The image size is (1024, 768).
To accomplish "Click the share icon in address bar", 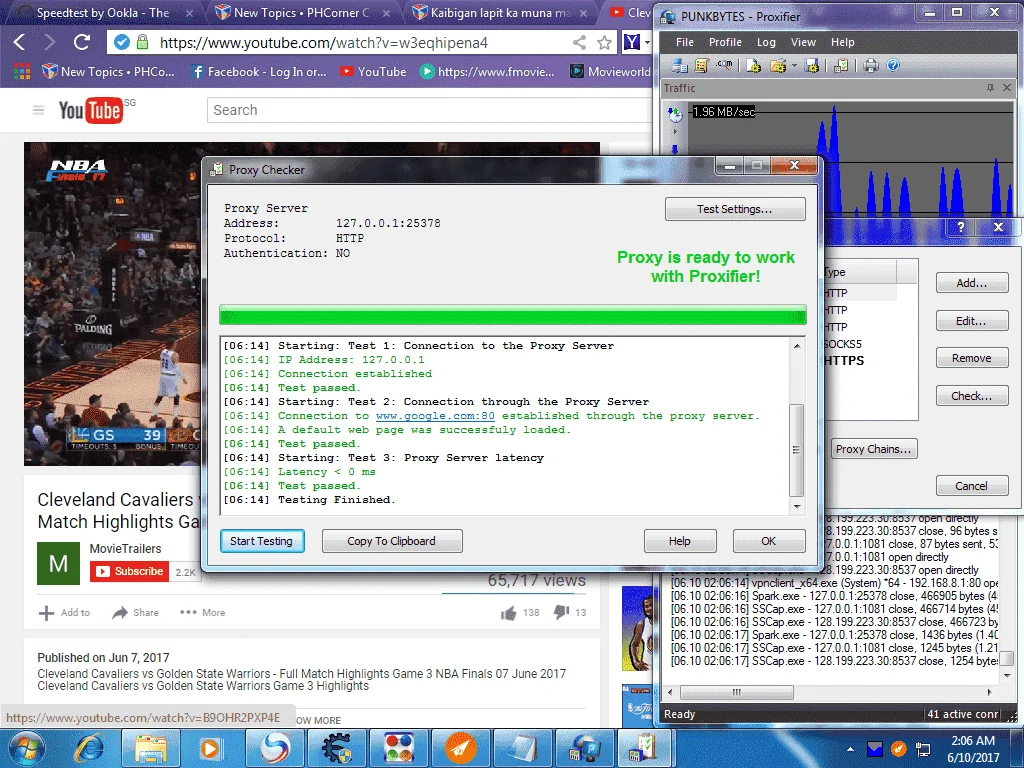I will pos(579,42).
